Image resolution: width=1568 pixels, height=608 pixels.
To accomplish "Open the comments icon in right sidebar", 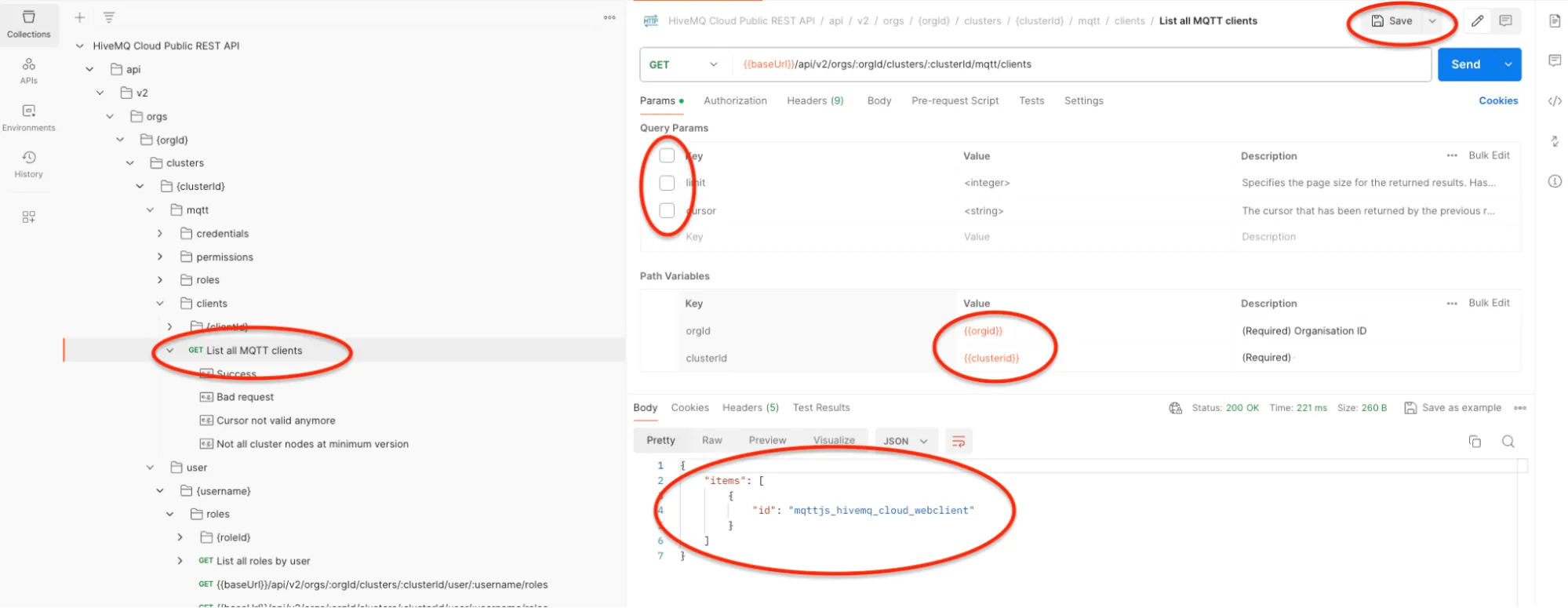I will click(x=1555, y=60).
